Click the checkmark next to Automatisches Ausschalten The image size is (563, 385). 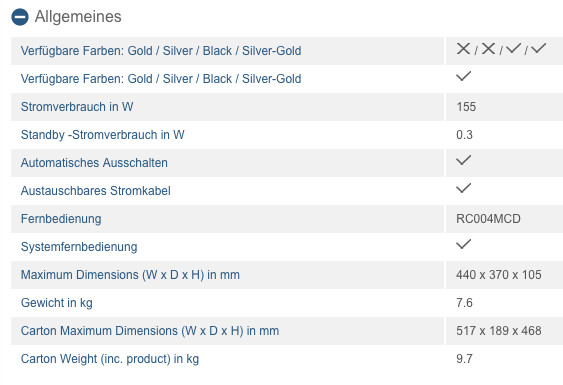[464, 160]
